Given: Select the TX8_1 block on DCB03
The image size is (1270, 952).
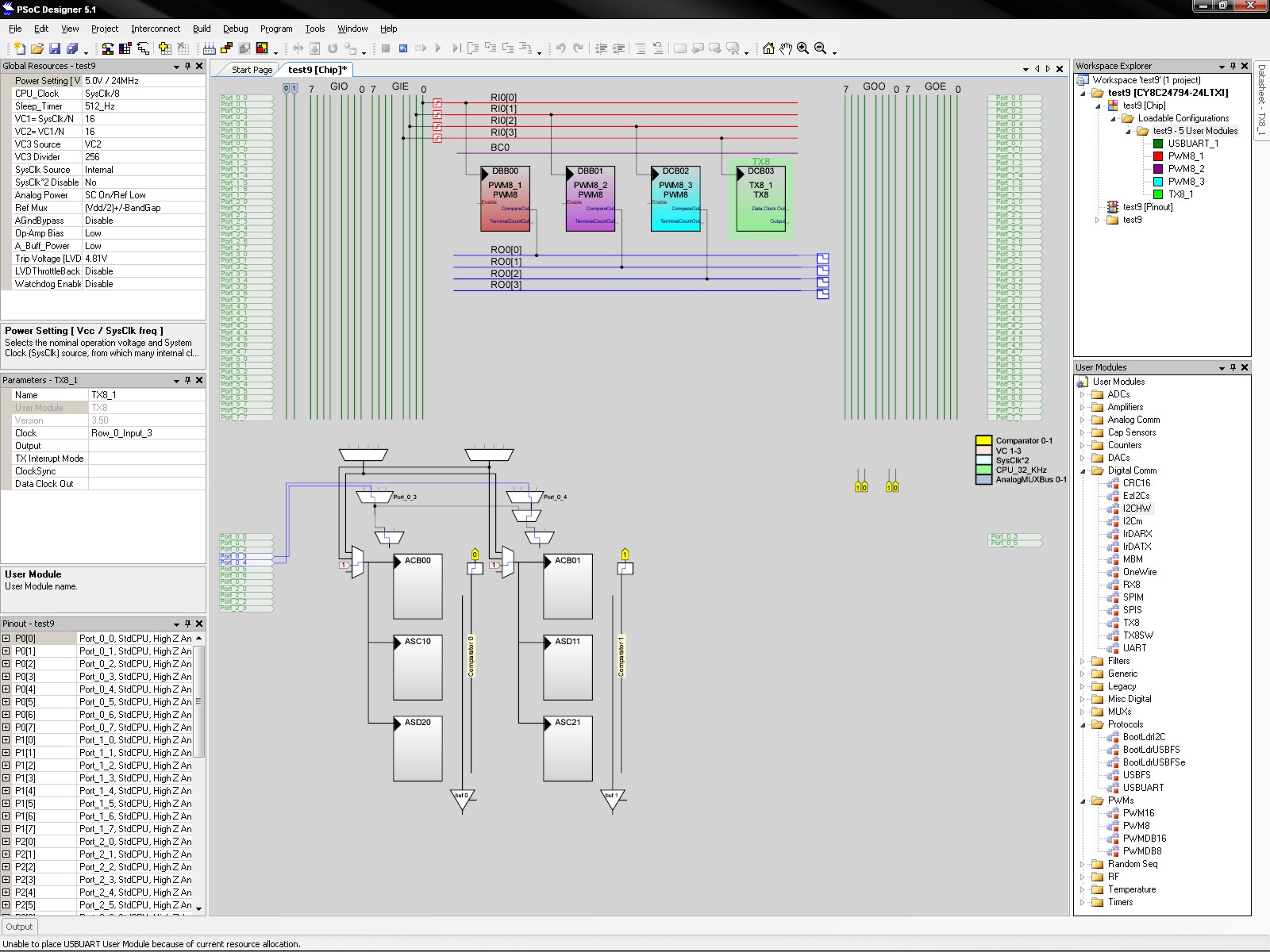Looking at the screenshot, I should [760, 198].
